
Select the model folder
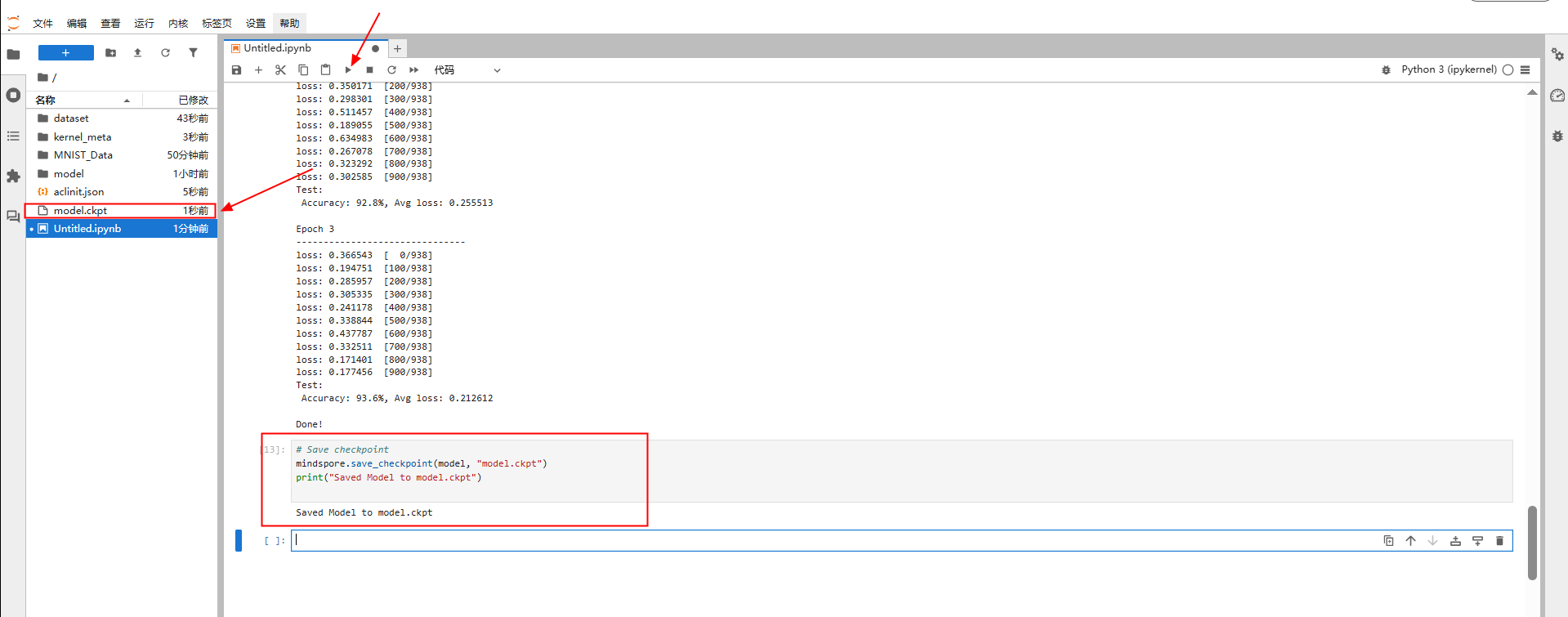coord(123,174)
